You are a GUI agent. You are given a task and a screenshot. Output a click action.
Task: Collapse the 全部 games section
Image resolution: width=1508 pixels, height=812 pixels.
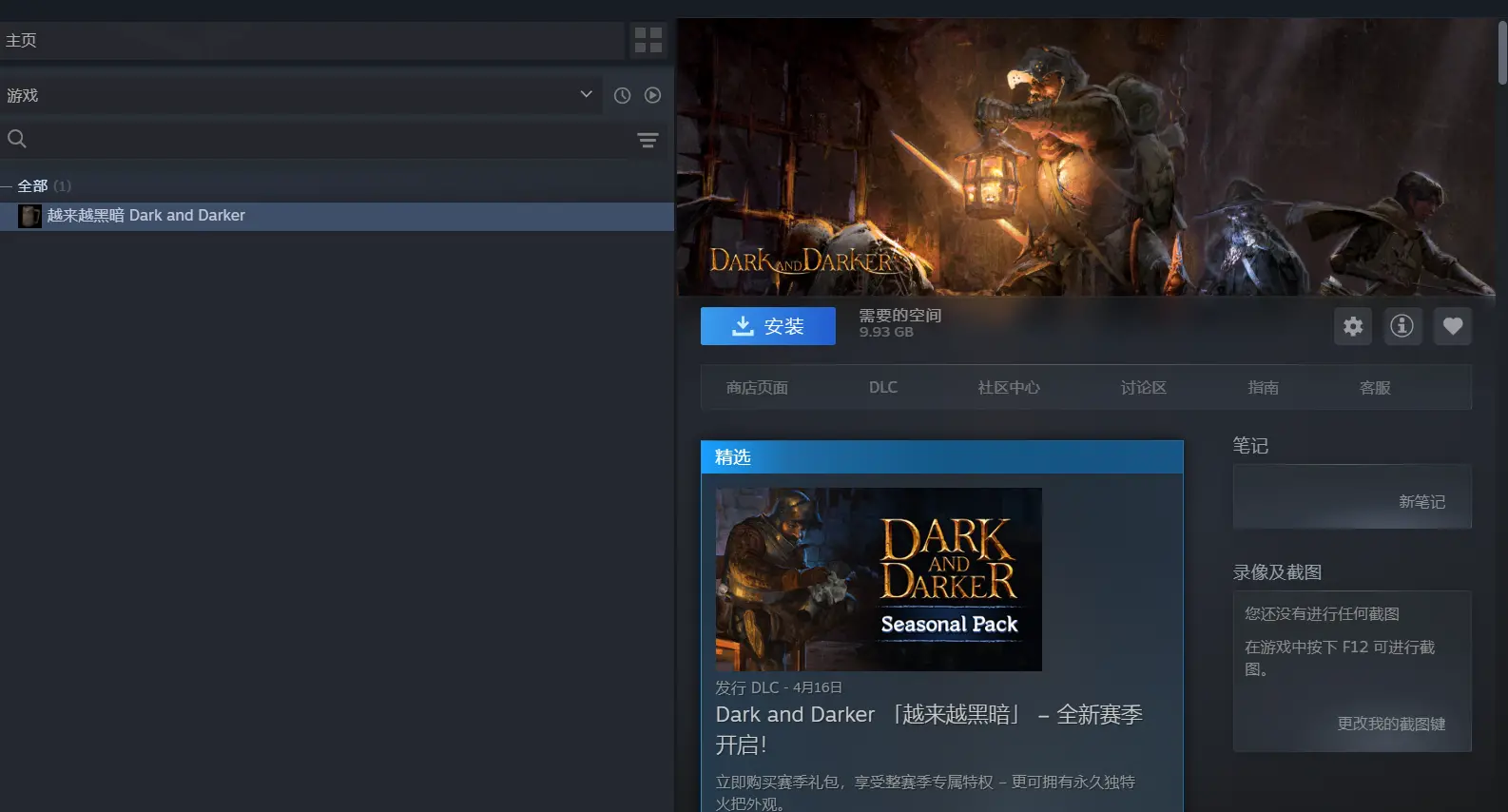tap(32, 185)
